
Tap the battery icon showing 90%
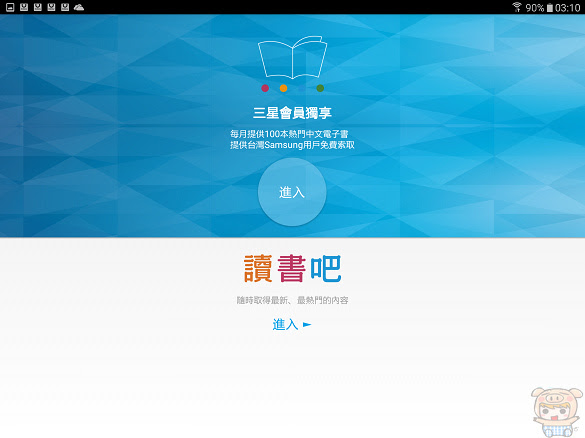(x=550, y=7)
